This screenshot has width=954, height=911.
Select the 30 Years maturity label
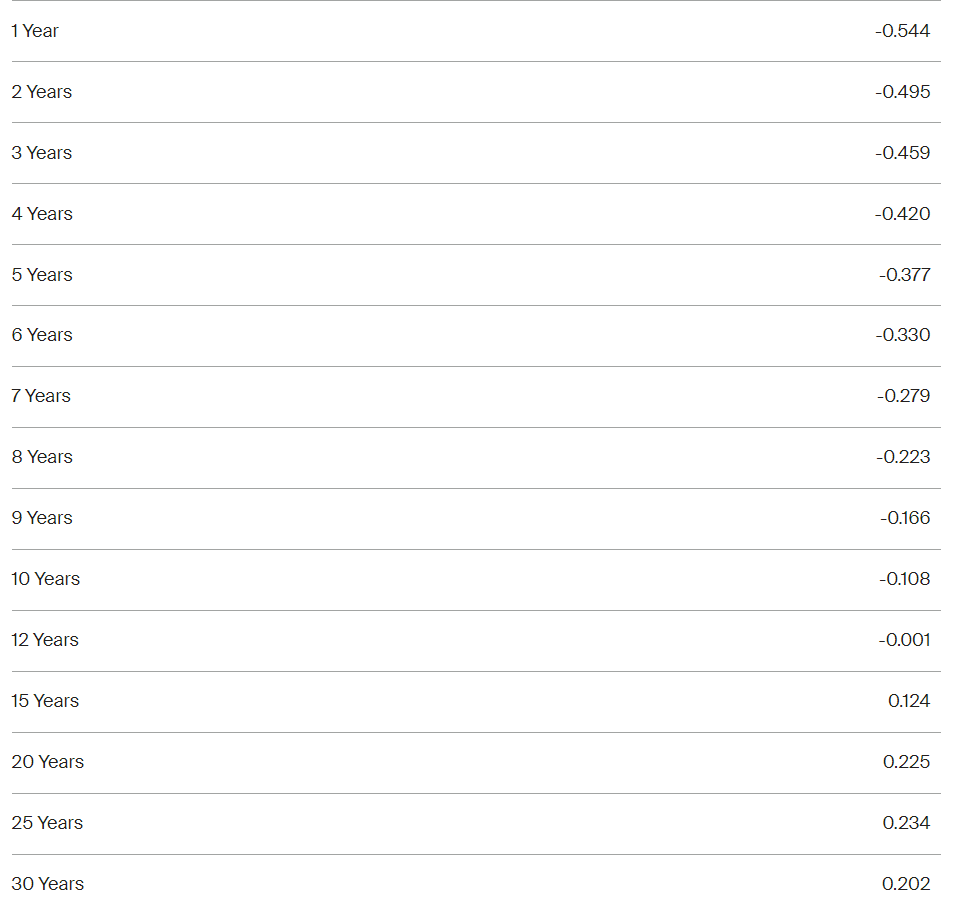(47, 884)
